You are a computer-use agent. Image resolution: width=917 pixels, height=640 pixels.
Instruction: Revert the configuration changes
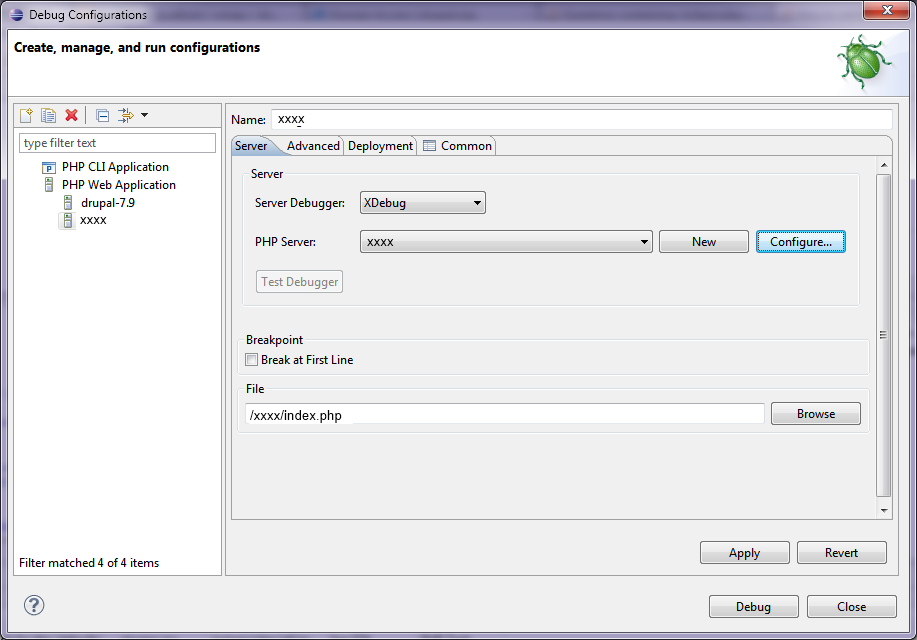click(x=842, y=553)
